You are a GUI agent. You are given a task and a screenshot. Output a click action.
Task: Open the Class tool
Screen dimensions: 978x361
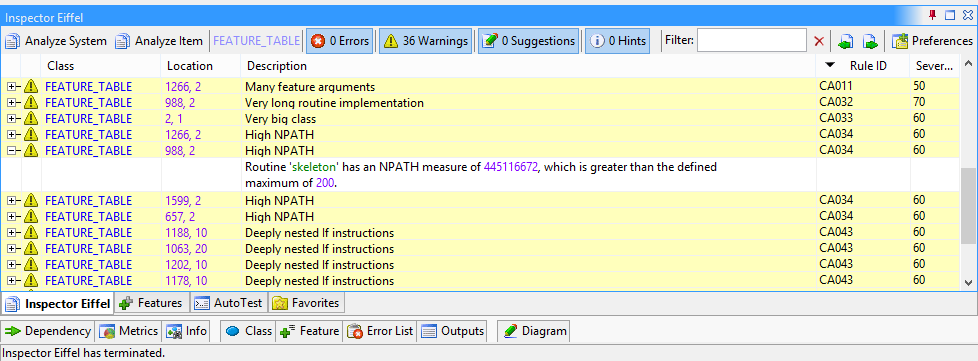249,331
